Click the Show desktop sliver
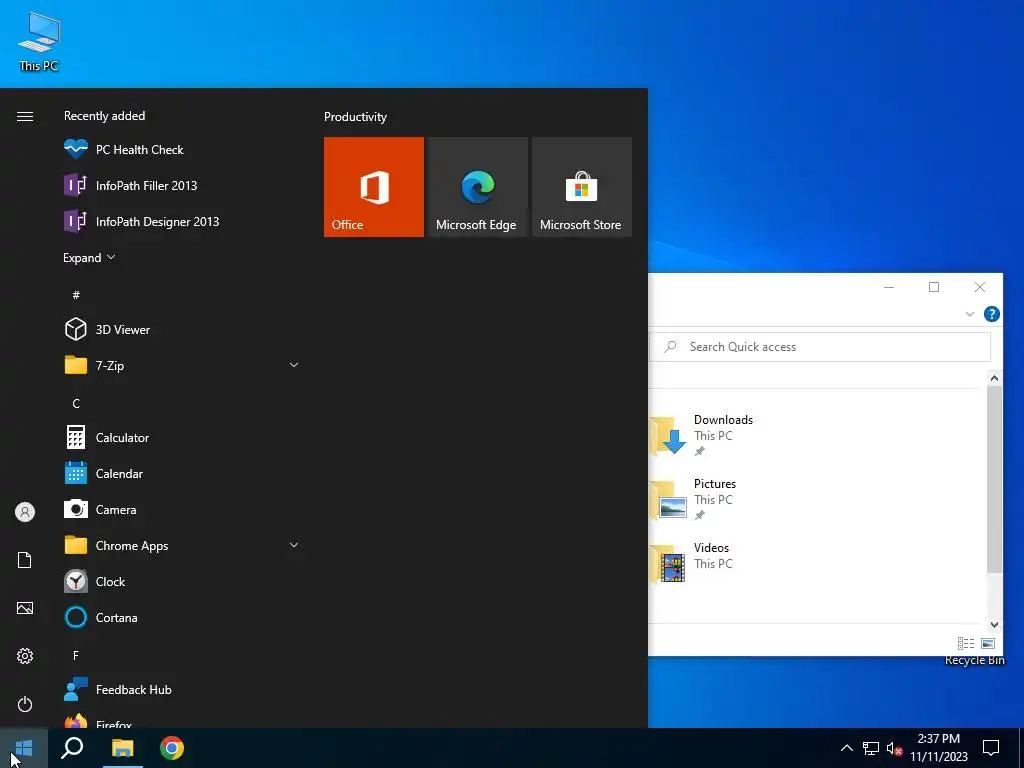The width and height of the screenshot is (1024, 768). point(1021,748)
